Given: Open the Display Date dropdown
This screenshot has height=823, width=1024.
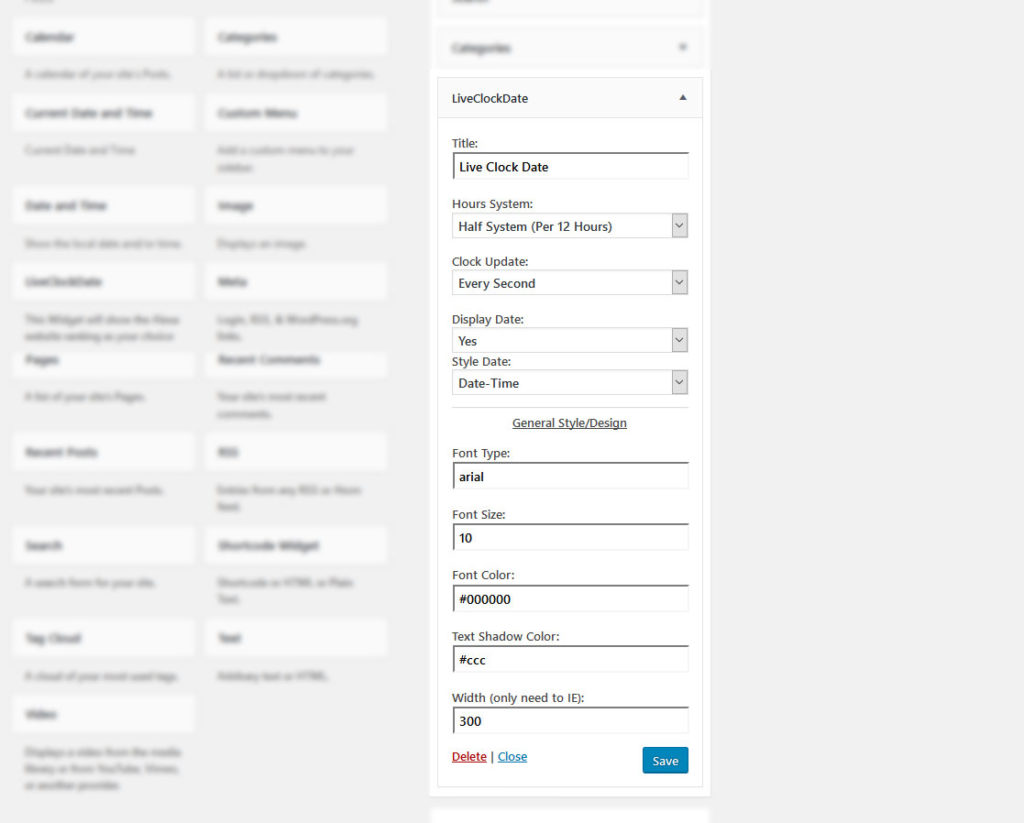Looking at the screenshot, I should coord(570,340).
